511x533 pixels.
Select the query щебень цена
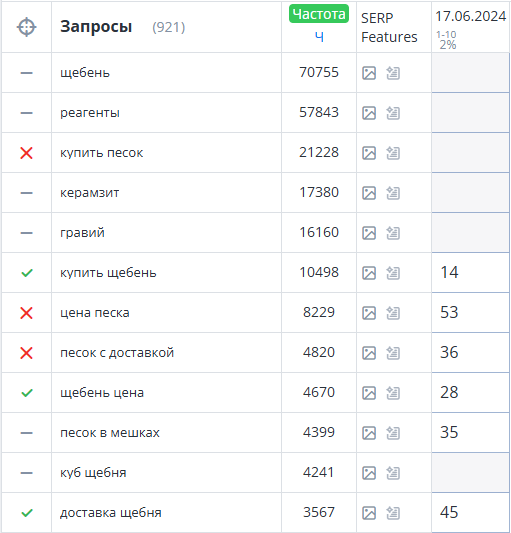[102, 393]
